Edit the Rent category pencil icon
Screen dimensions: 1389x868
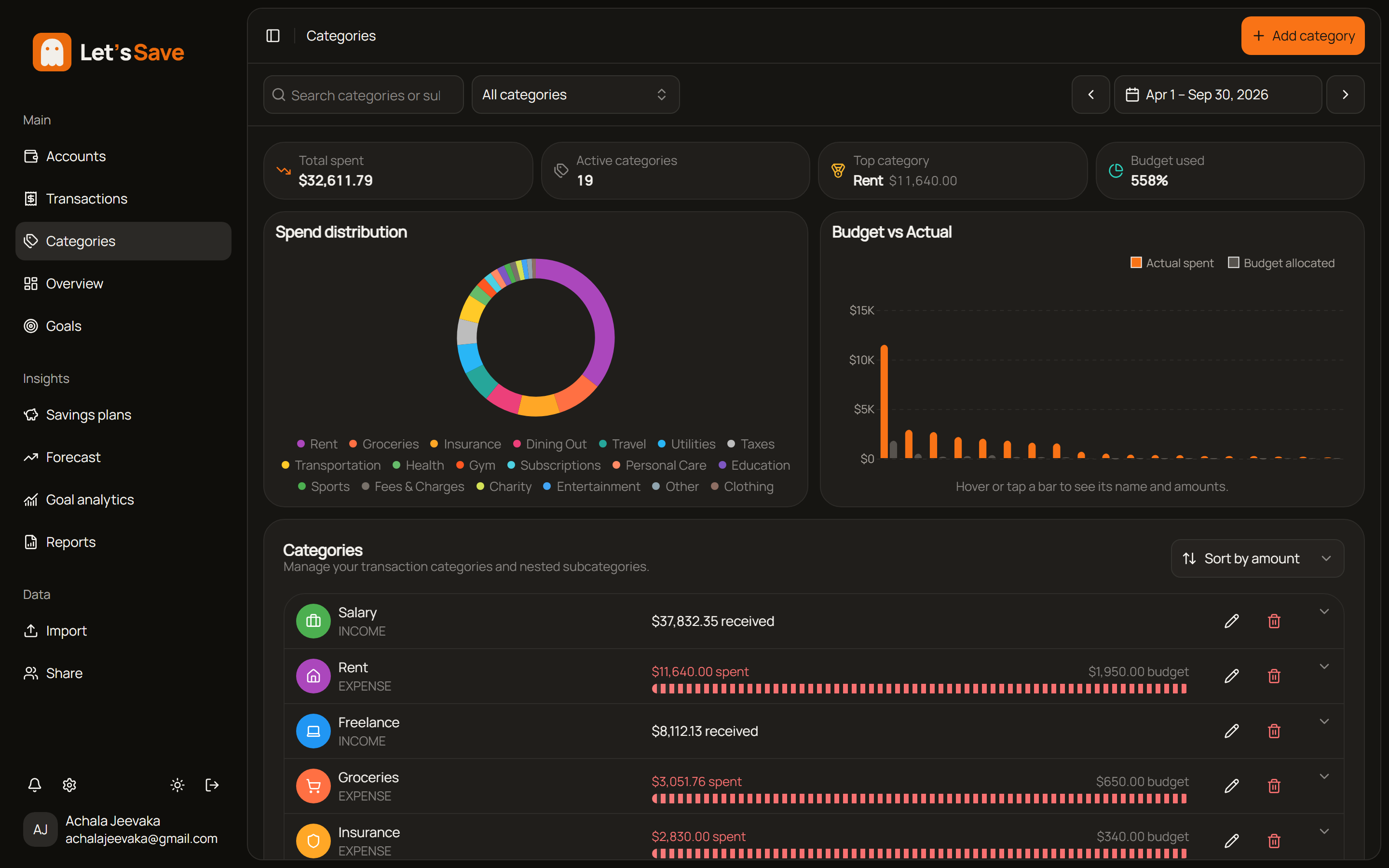point(1232,676)
